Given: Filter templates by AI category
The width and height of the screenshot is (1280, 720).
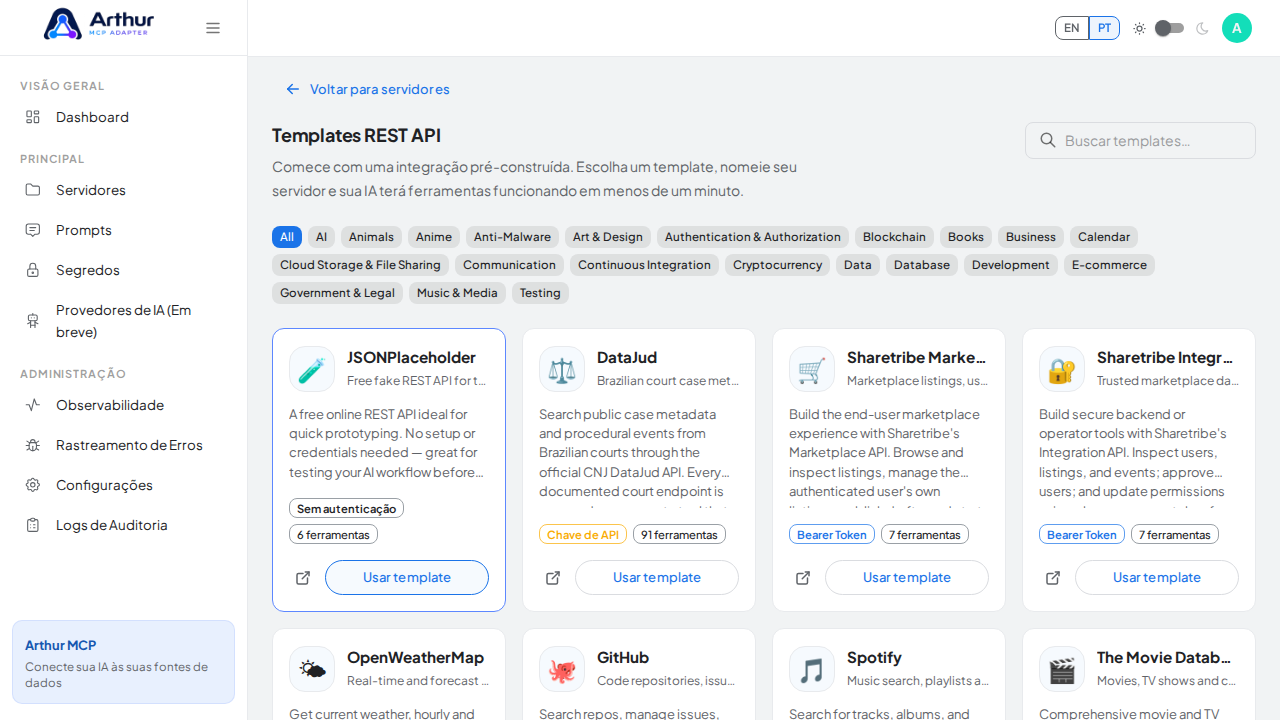Looking at the screenshot, I should pyautogui.click(x=321, y=237).
